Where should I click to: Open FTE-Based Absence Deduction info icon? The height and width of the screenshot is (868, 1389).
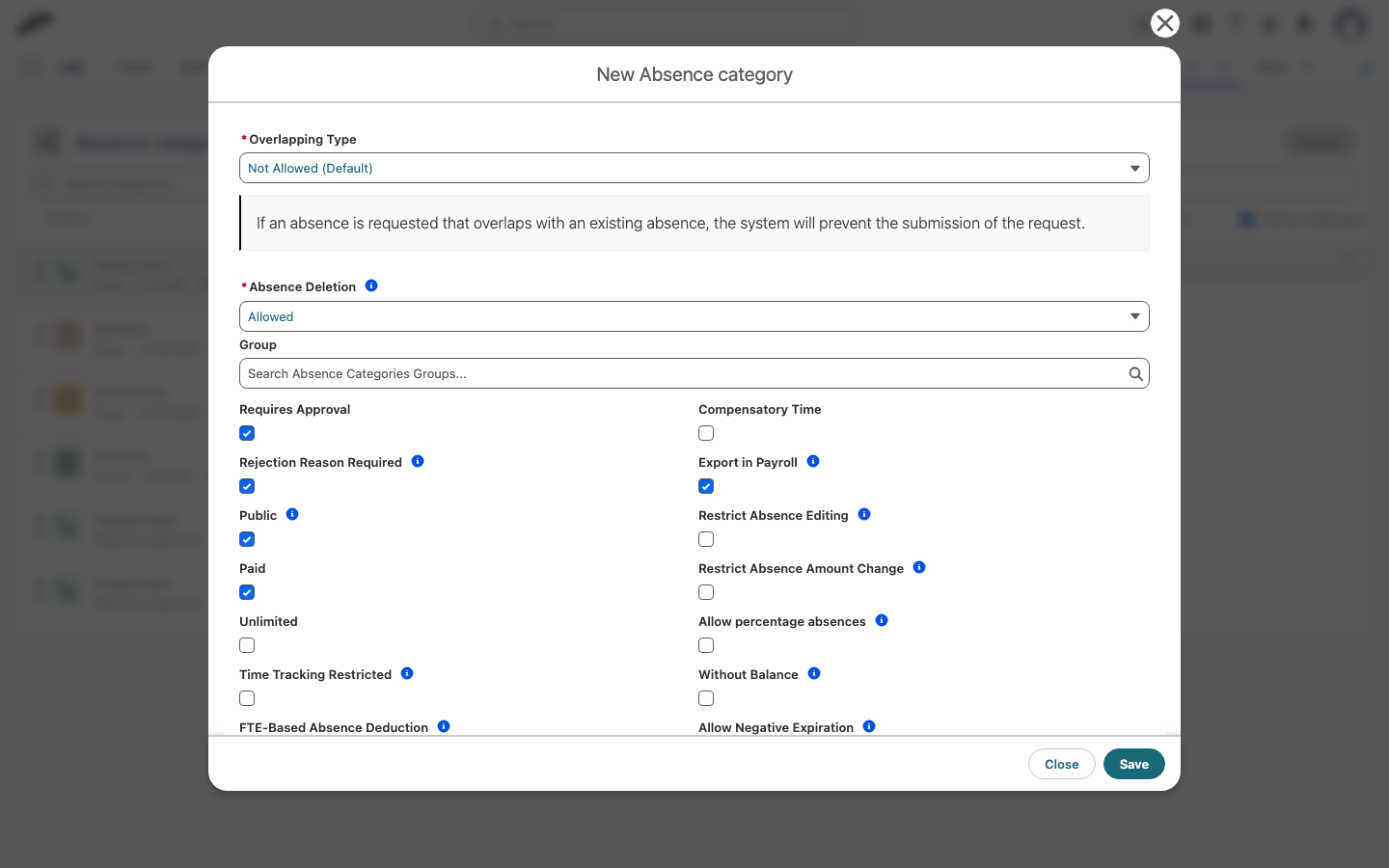point(444,726)
